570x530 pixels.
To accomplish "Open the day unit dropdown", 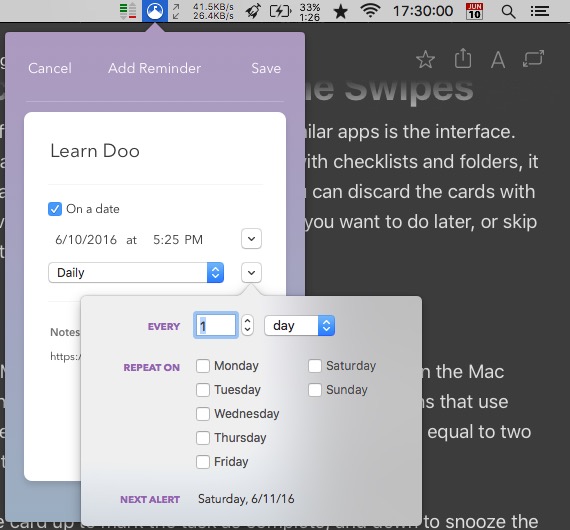I will (300, 325).
